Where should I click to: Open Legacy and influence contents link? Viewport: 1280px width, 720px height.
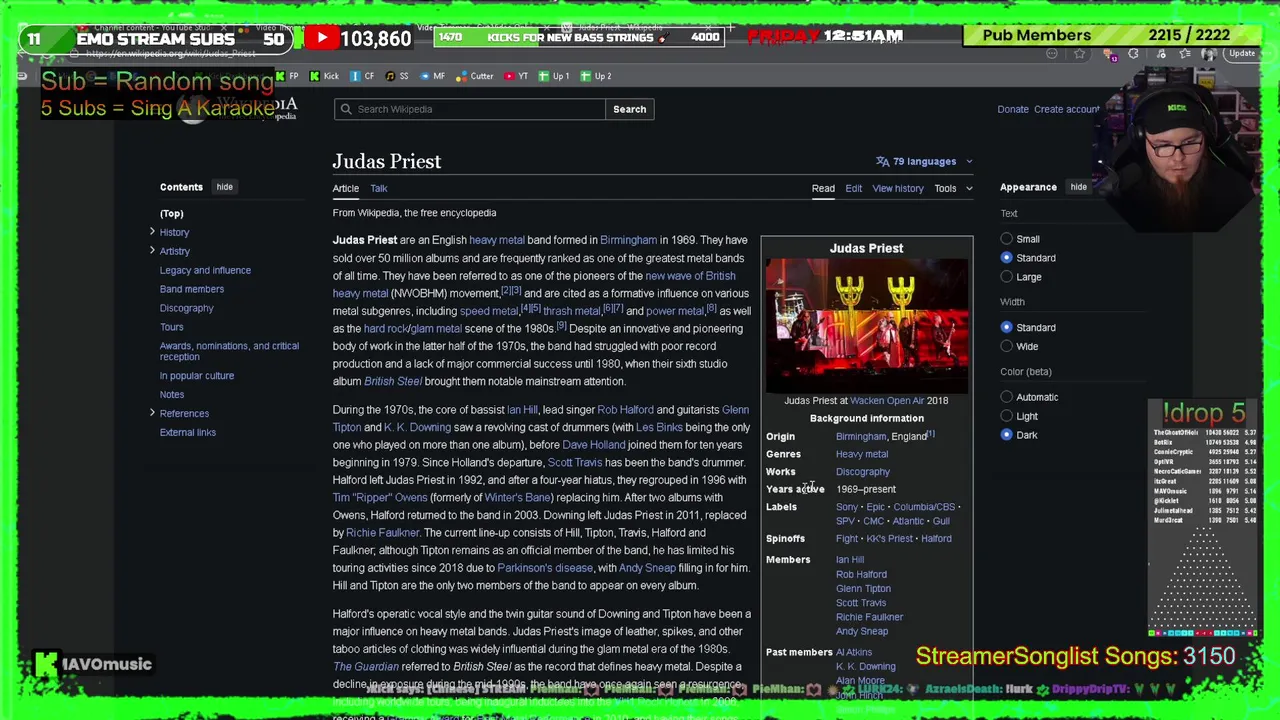click(x=205, y=270)
